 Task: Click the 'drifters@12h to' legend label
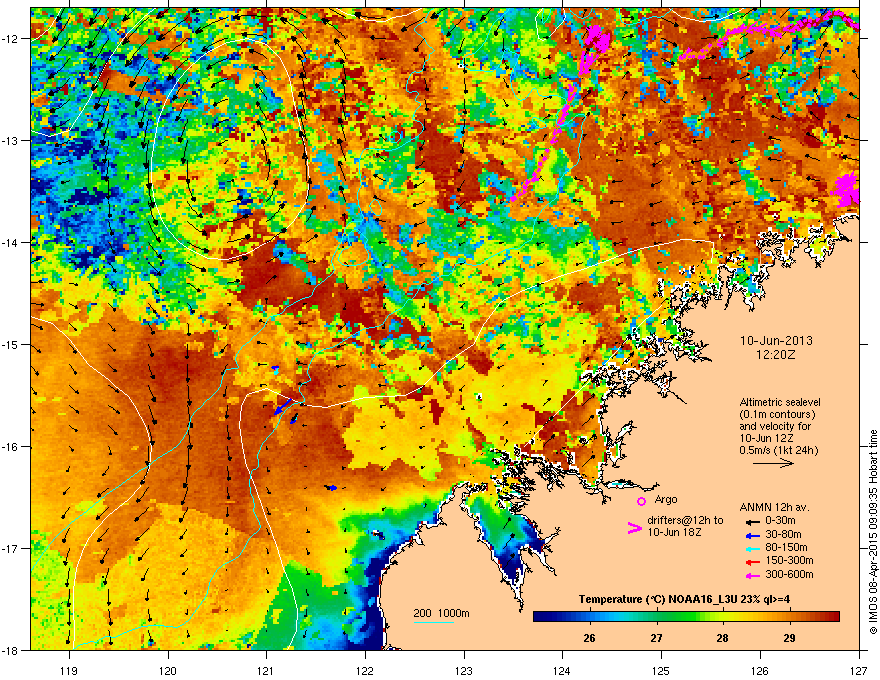685,521
